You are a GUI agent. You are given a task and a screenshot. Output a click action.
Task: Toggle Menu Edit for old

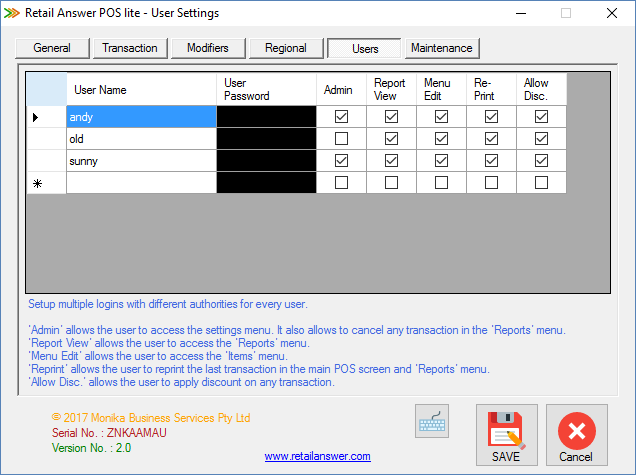441,139
